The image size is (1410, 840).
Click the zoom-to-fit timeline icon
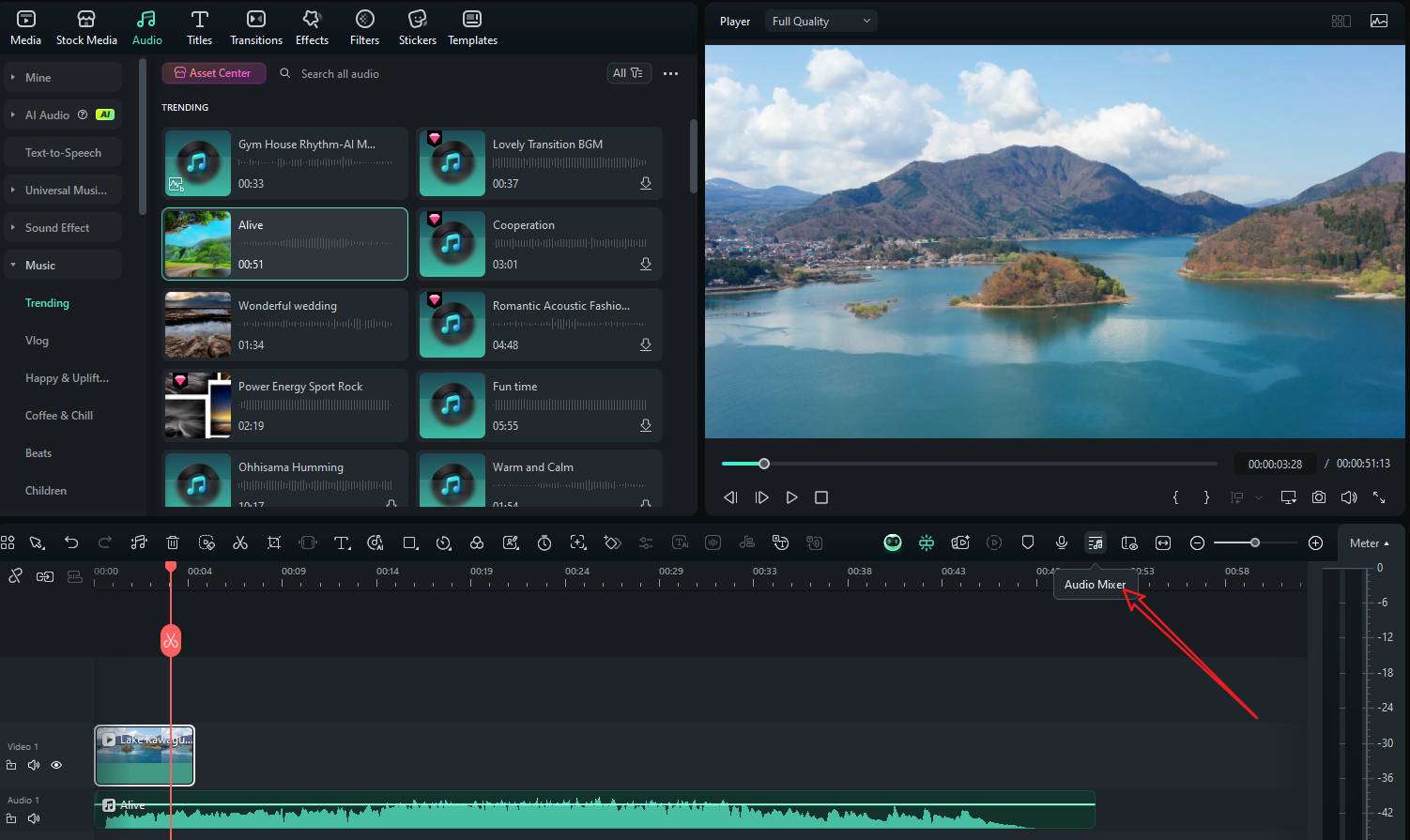pyautogui.click(x=1163, y=542)
